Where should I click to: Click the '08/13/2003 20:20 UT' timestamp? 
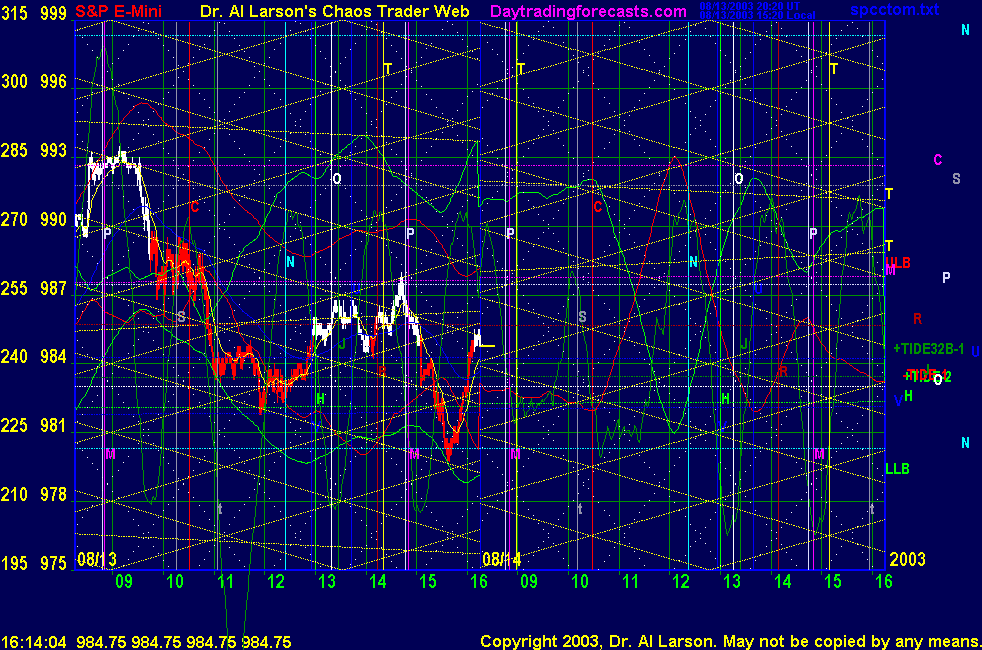[x=750, y=6]
